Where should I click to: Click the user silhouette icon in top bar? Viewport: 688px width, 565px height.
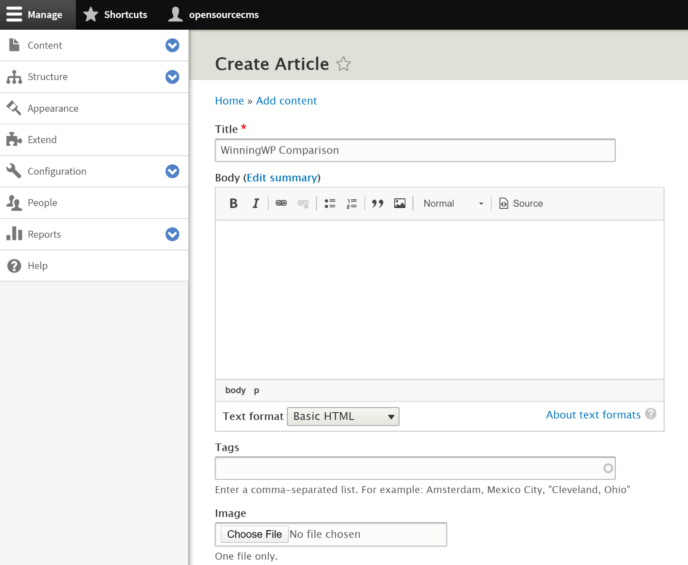tap(175, 14)
